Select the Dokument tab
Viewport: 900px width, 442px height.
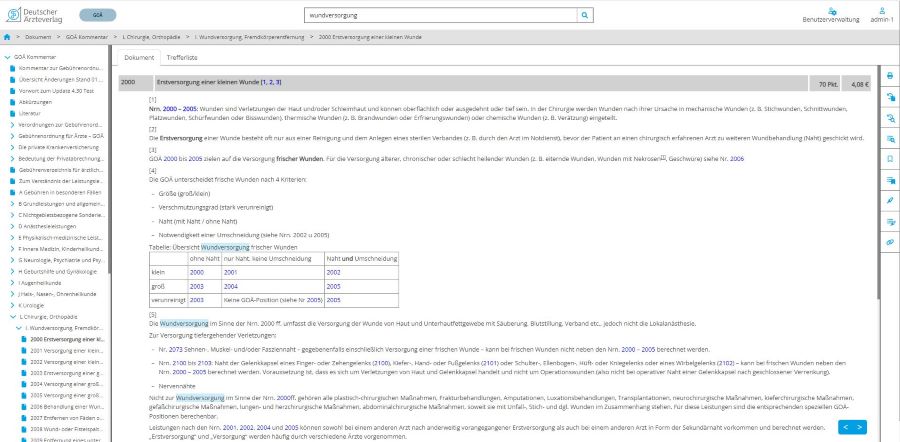pos(139,57)
